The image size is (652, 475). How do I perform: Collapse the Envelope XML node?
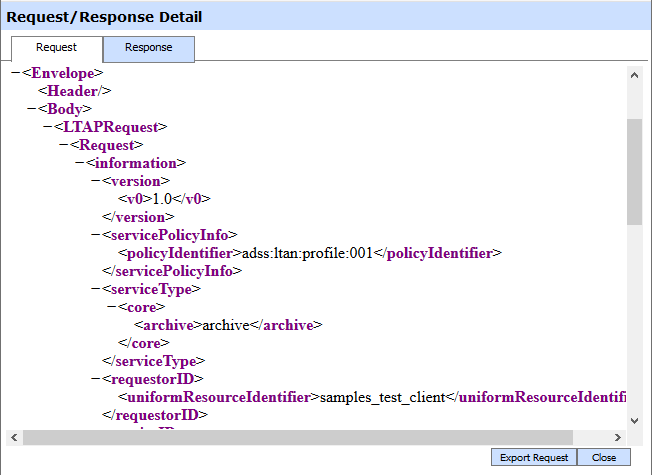coord(14,73)
